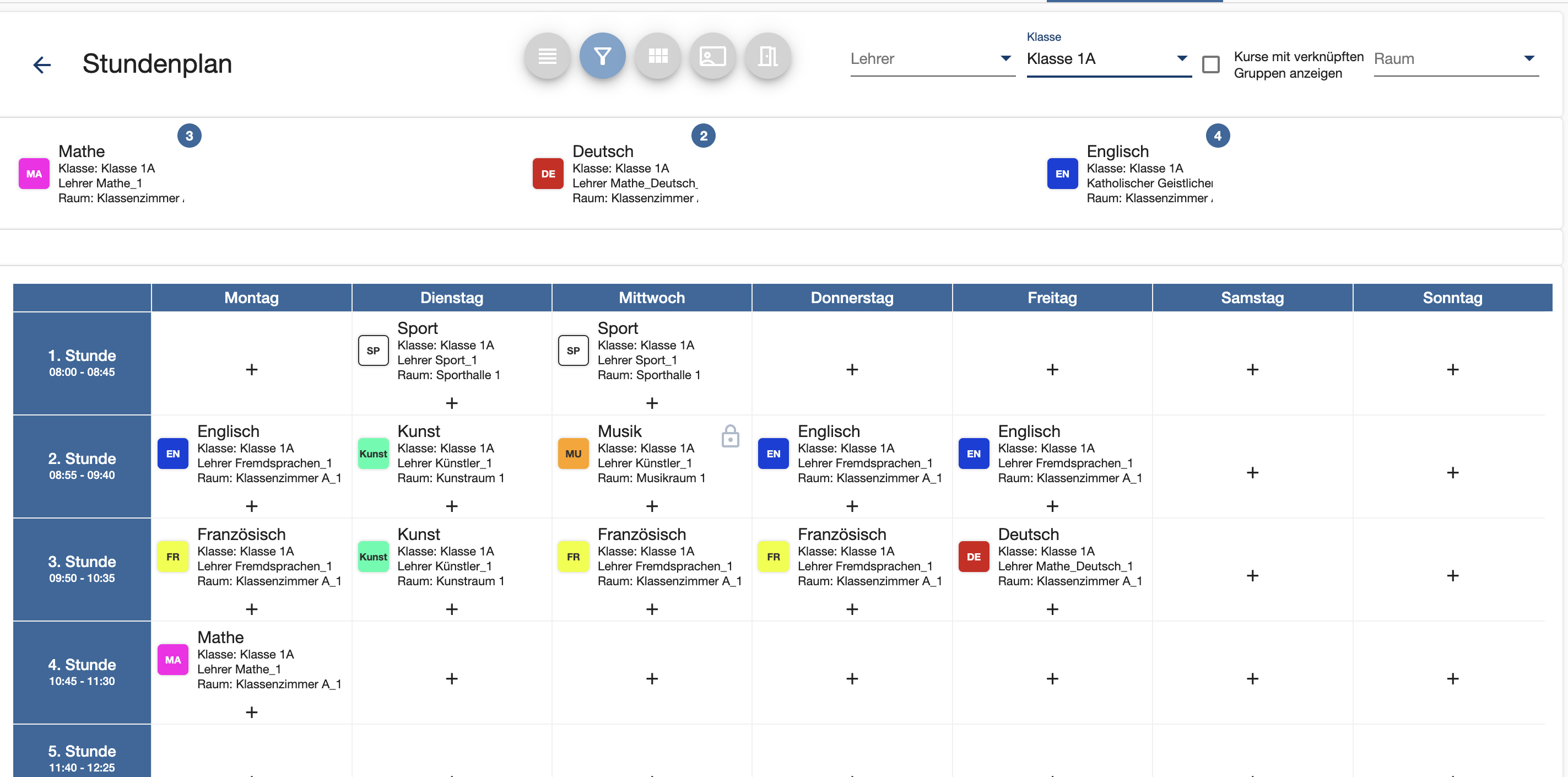Screen dimensions: 1568x777
Task: Toggle the funnel filter icon button
Action: 603,57
